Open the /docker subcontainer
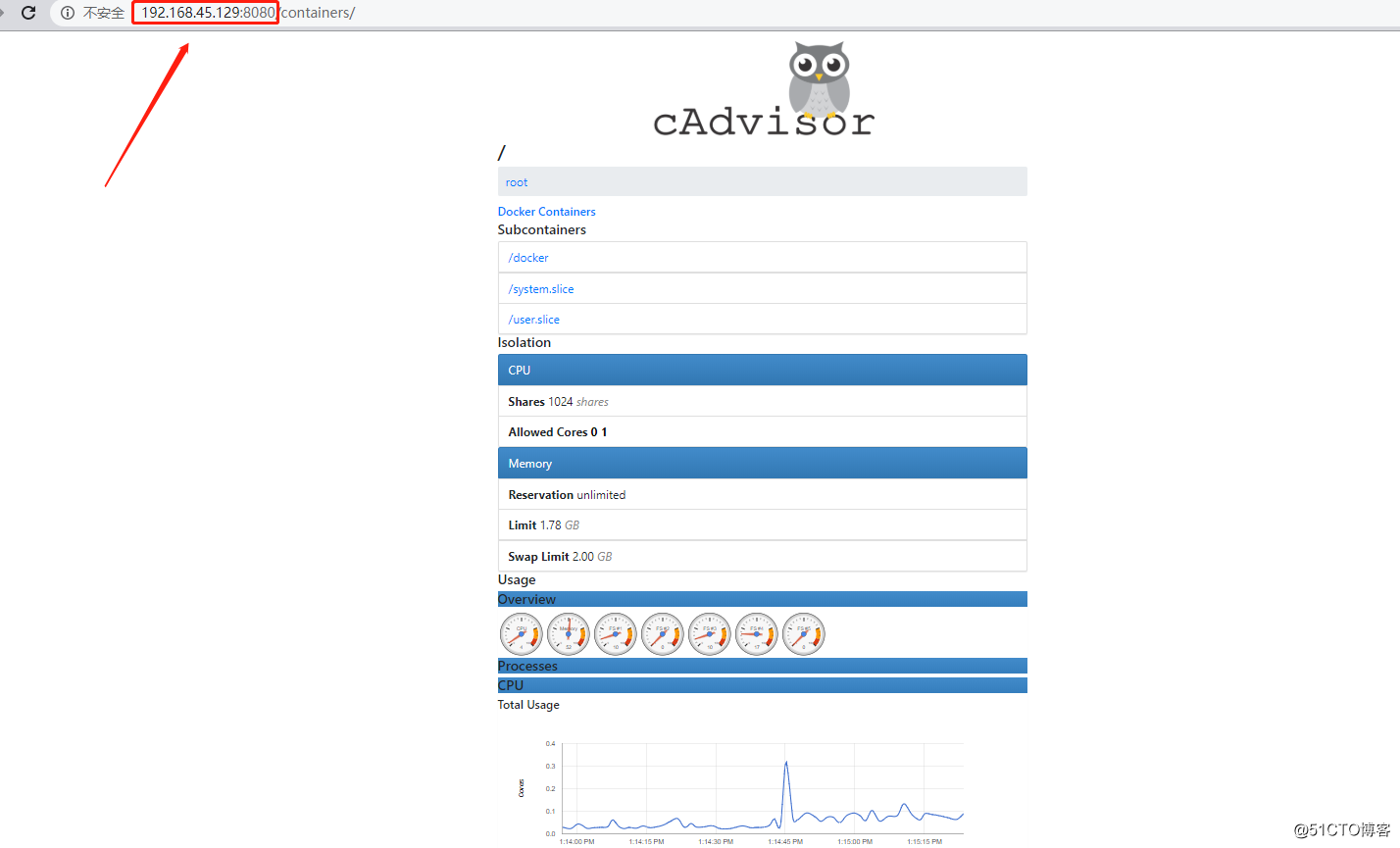 tap(528, 258)
